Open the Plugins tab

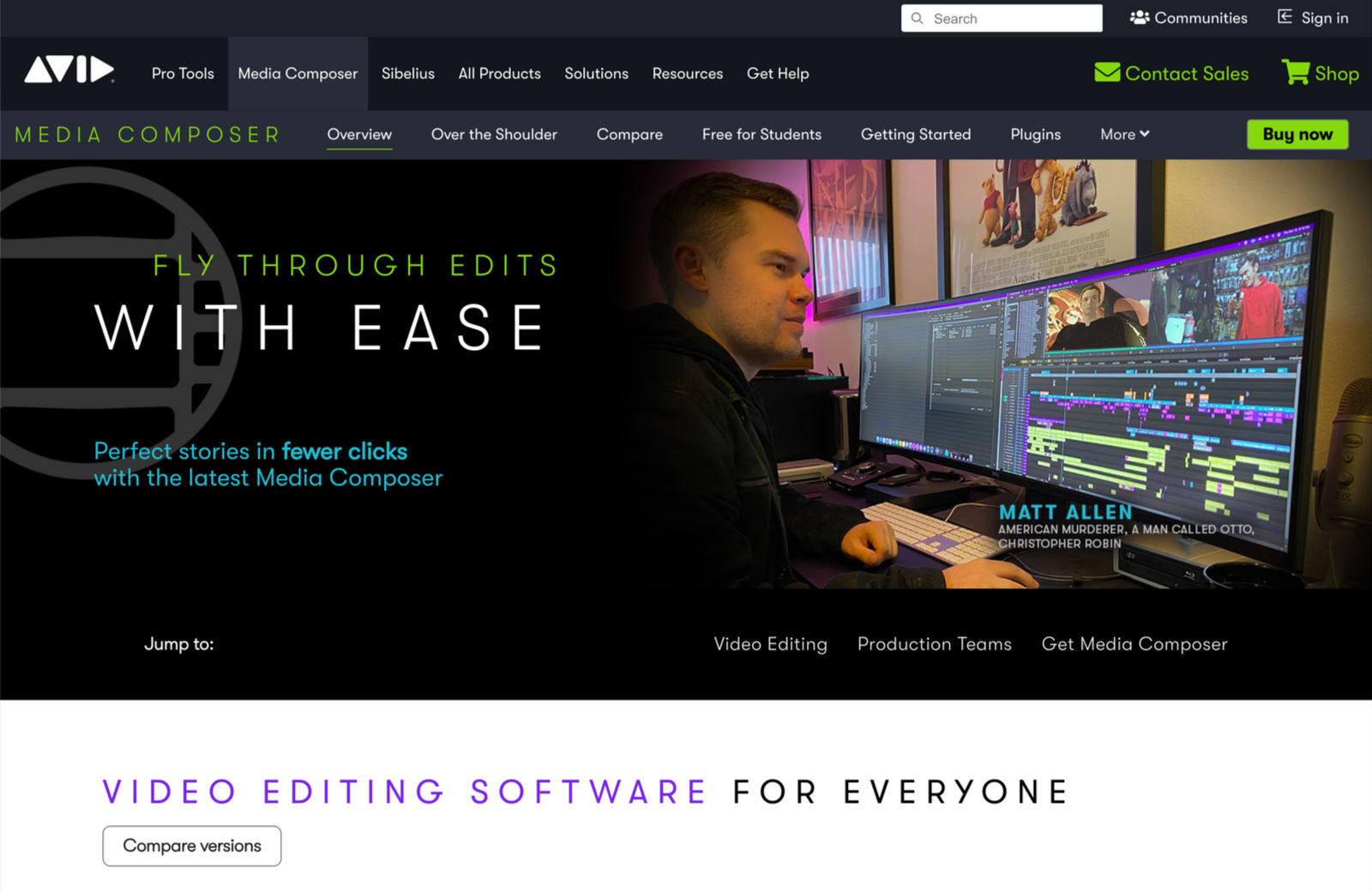click(x=1036, y=135)
